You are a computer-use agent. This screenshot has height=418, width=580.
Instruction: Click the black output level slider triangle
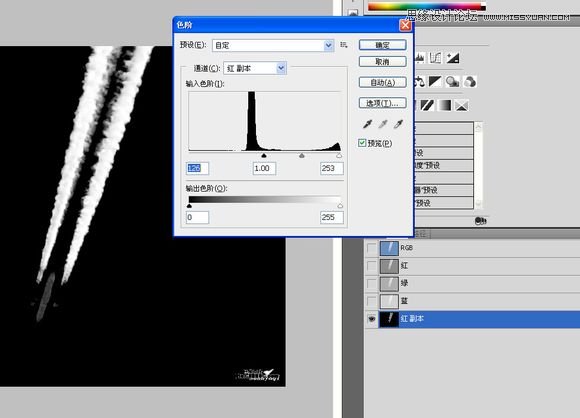point(189,206)
